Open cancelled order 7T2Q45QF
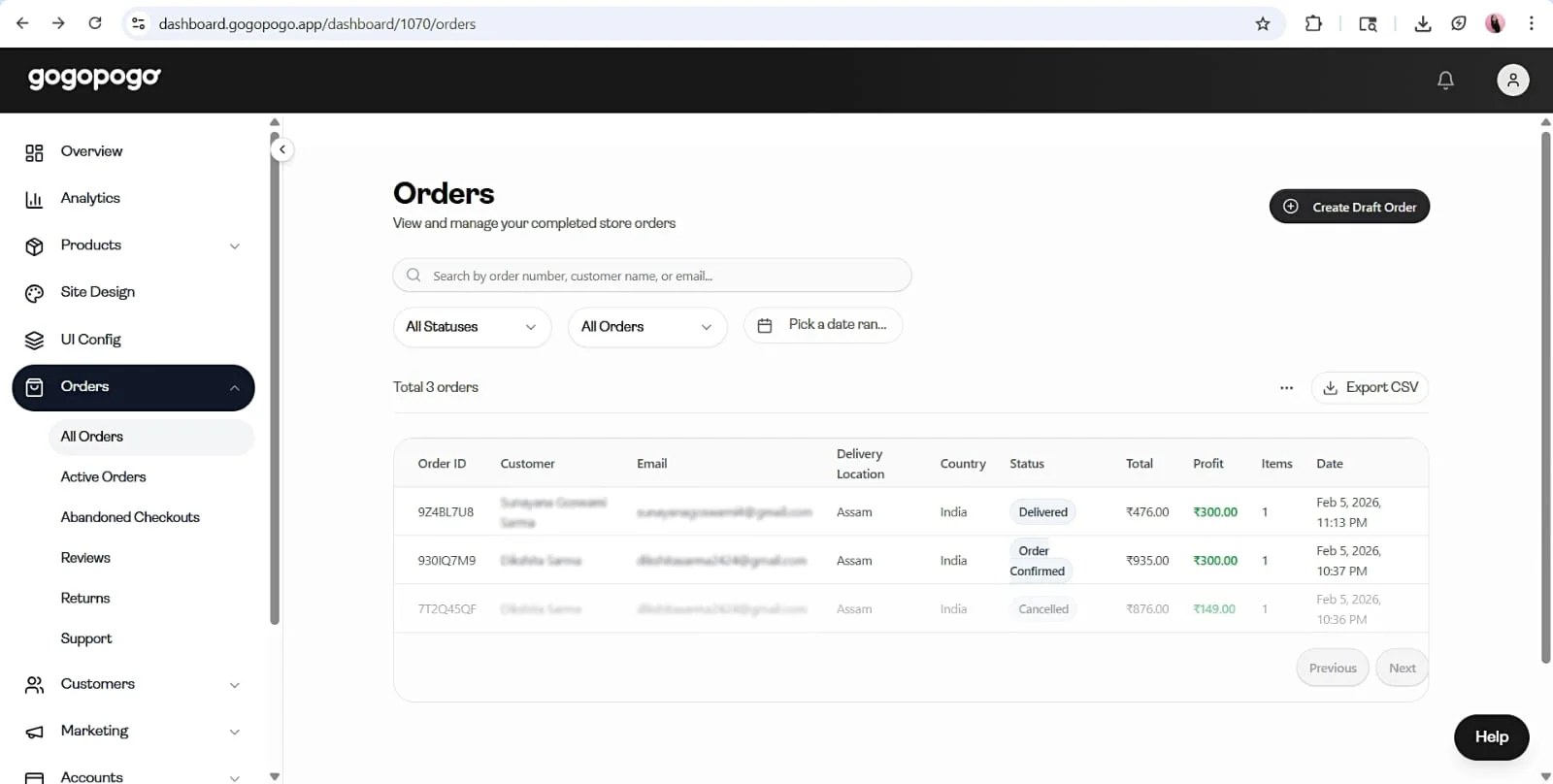The width and height of the screenshot is (1553, 784). (446, 609)
